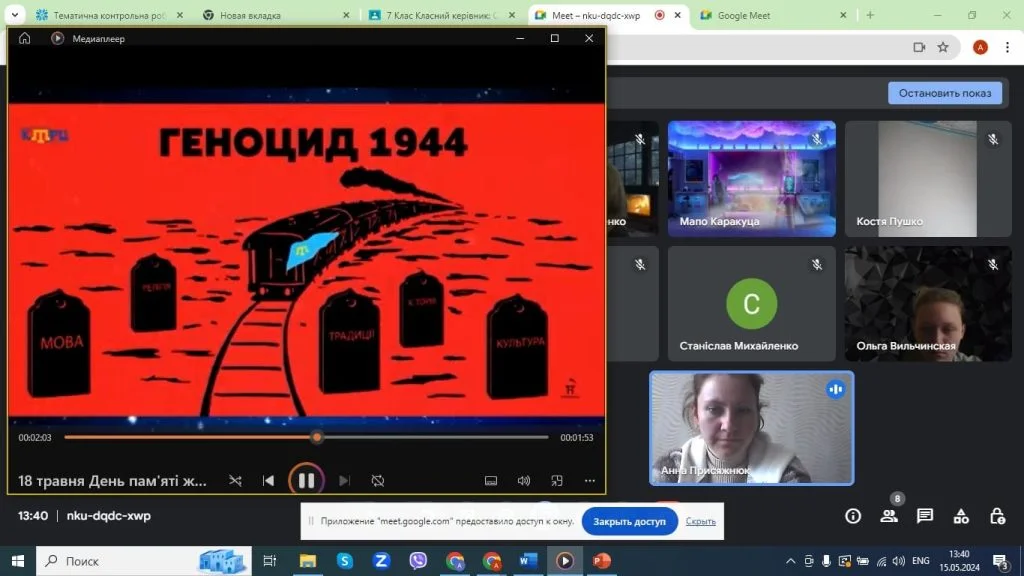Open Zoom from the taskbar
This screenshot has height=576, width=1024.
click(x=381, y=561)
